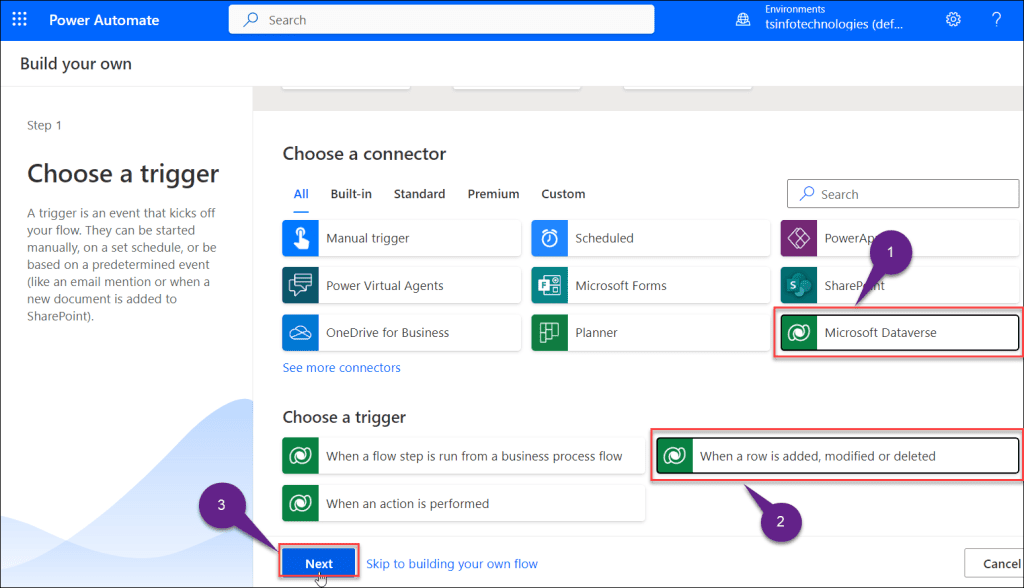Focus the connector Search field

[903, 194]
